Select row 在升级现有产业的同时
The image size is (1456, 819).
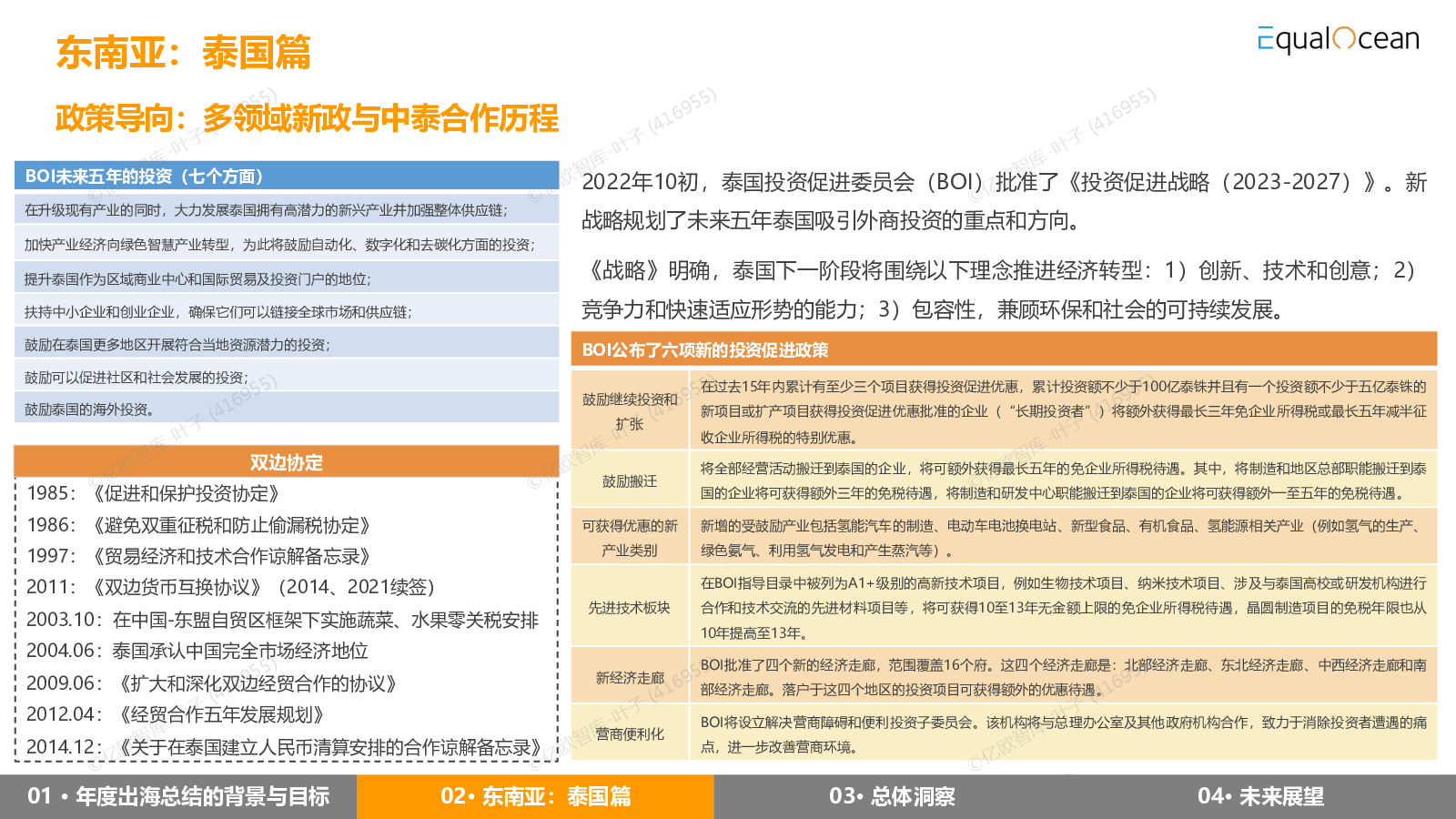pos(287,209)
